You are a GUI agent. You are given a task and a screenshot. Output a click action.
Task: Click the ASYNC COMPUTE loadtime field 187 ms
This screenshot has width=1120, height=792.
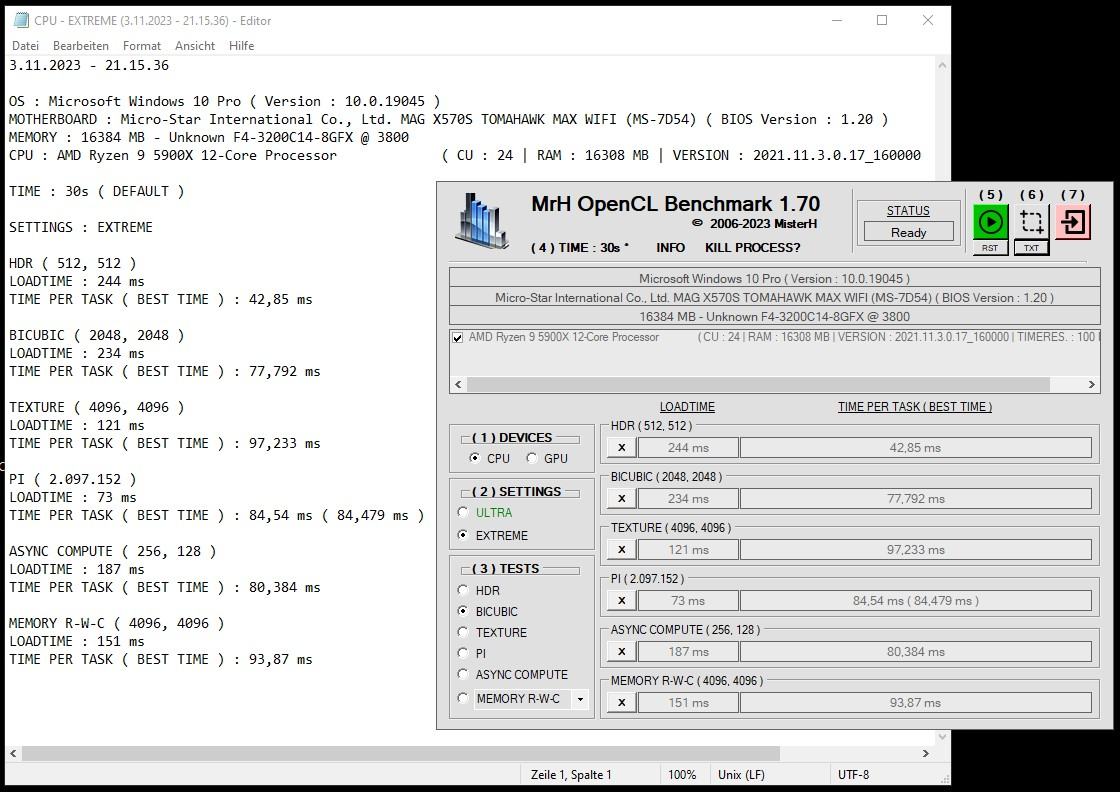pos(688,651)
